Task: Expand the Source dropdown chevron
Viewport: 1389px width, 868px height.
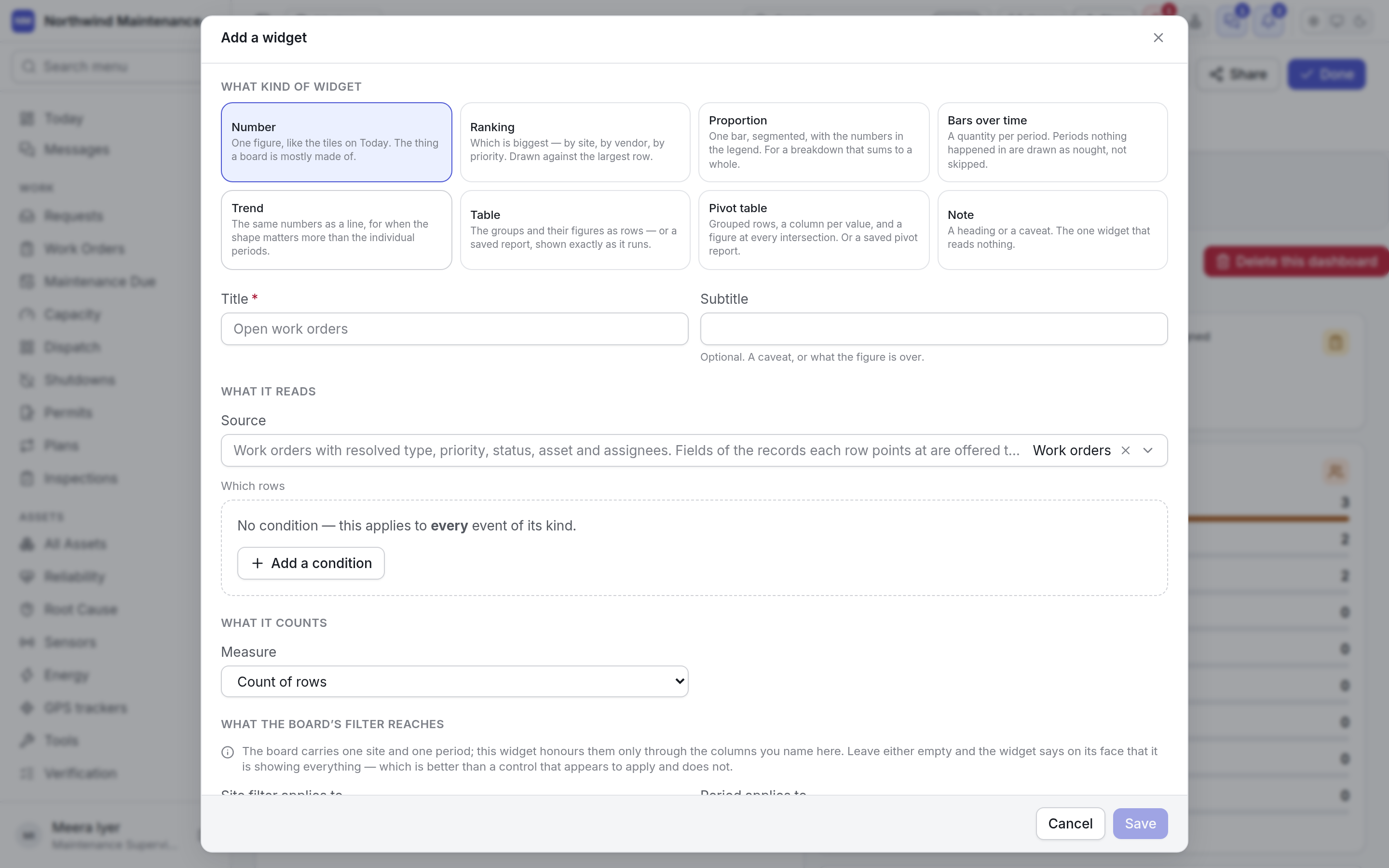Action: pos(1148,451)
